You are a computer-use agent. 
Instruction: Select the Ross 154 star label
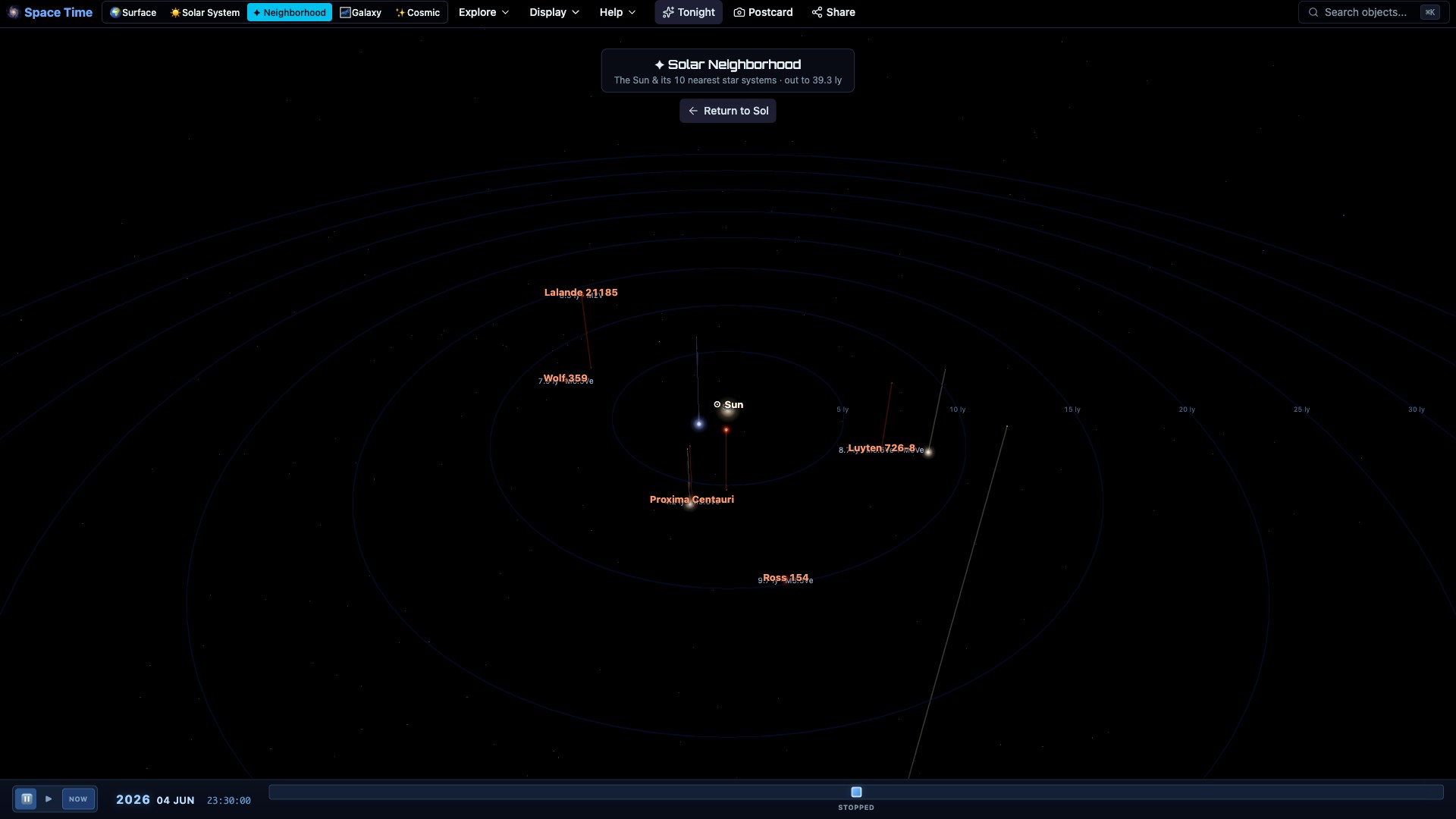[786, 577]
